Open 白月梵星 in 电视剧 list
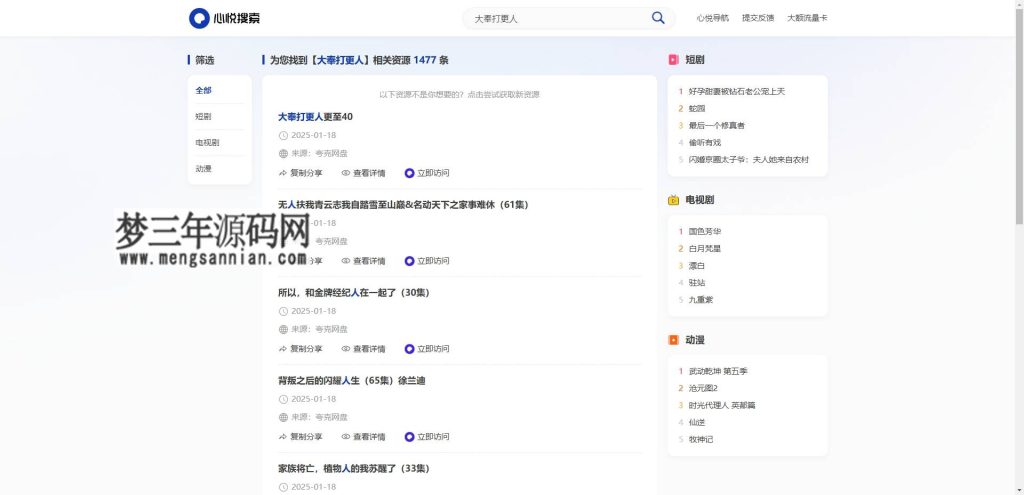 pyautogui.click(x=705, y=249)
